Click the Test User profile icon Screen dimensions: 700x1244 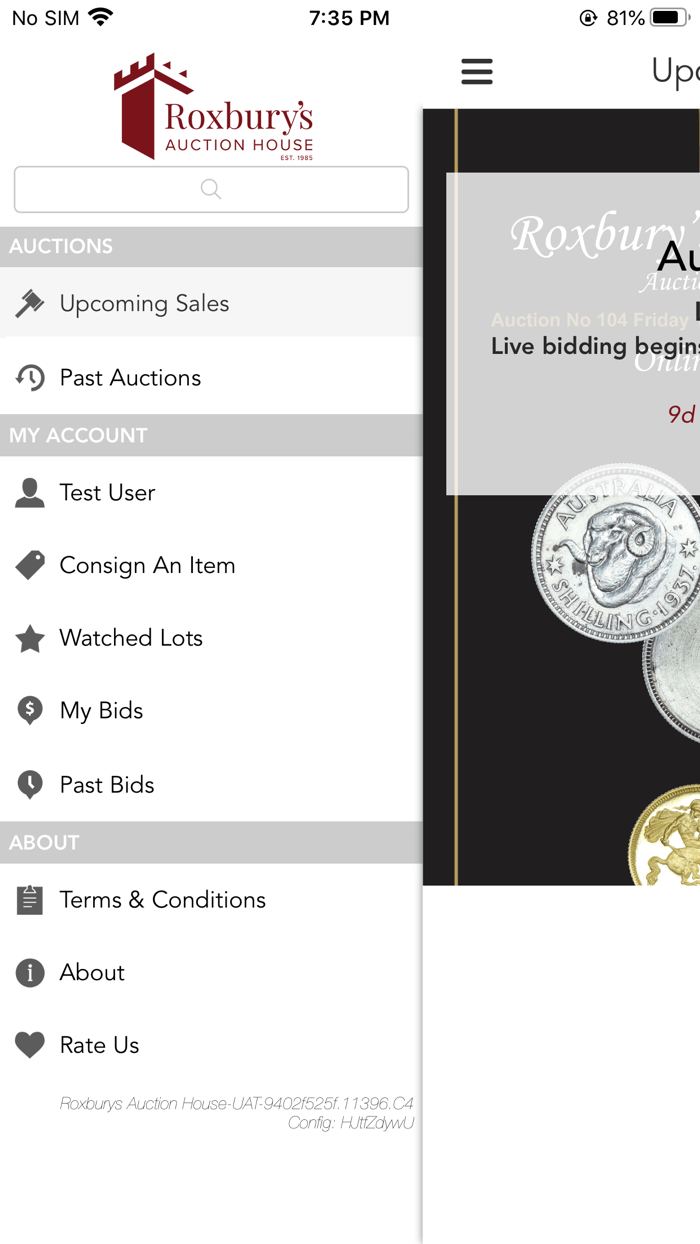coord(30,492)
